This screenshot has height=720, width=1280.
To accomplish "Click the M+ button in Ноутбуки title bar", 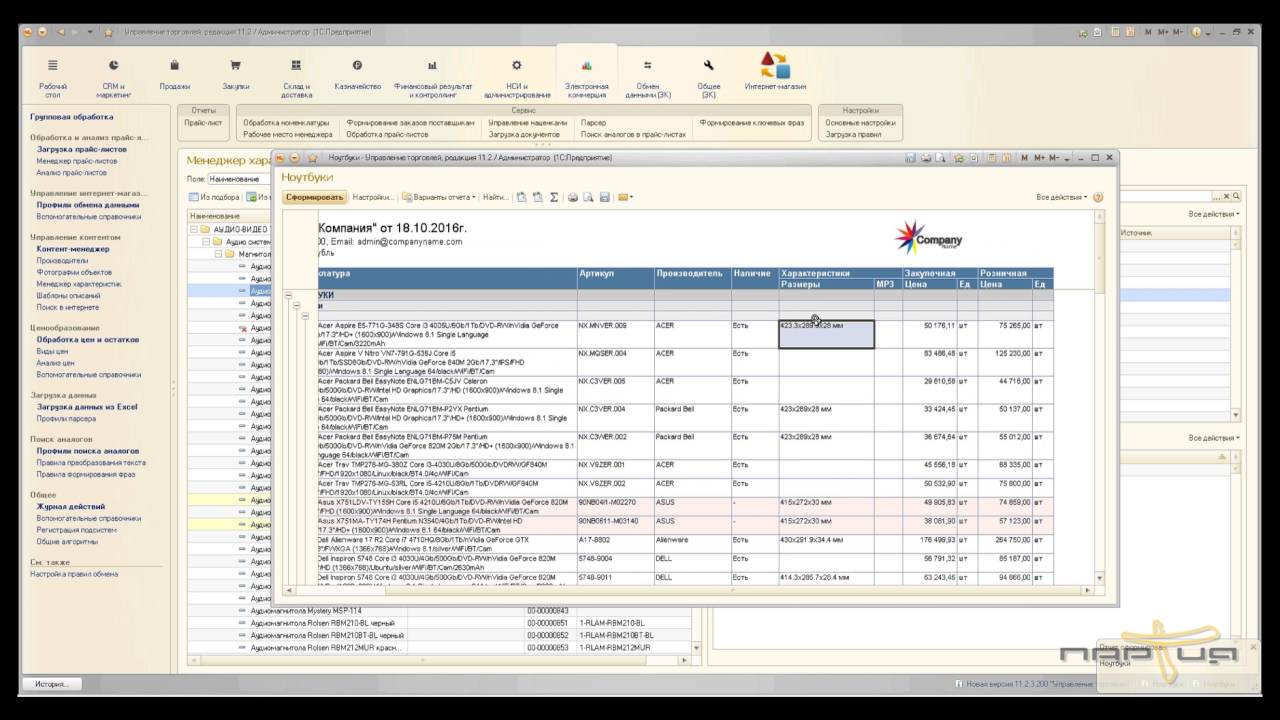I will coord(1040,158).
